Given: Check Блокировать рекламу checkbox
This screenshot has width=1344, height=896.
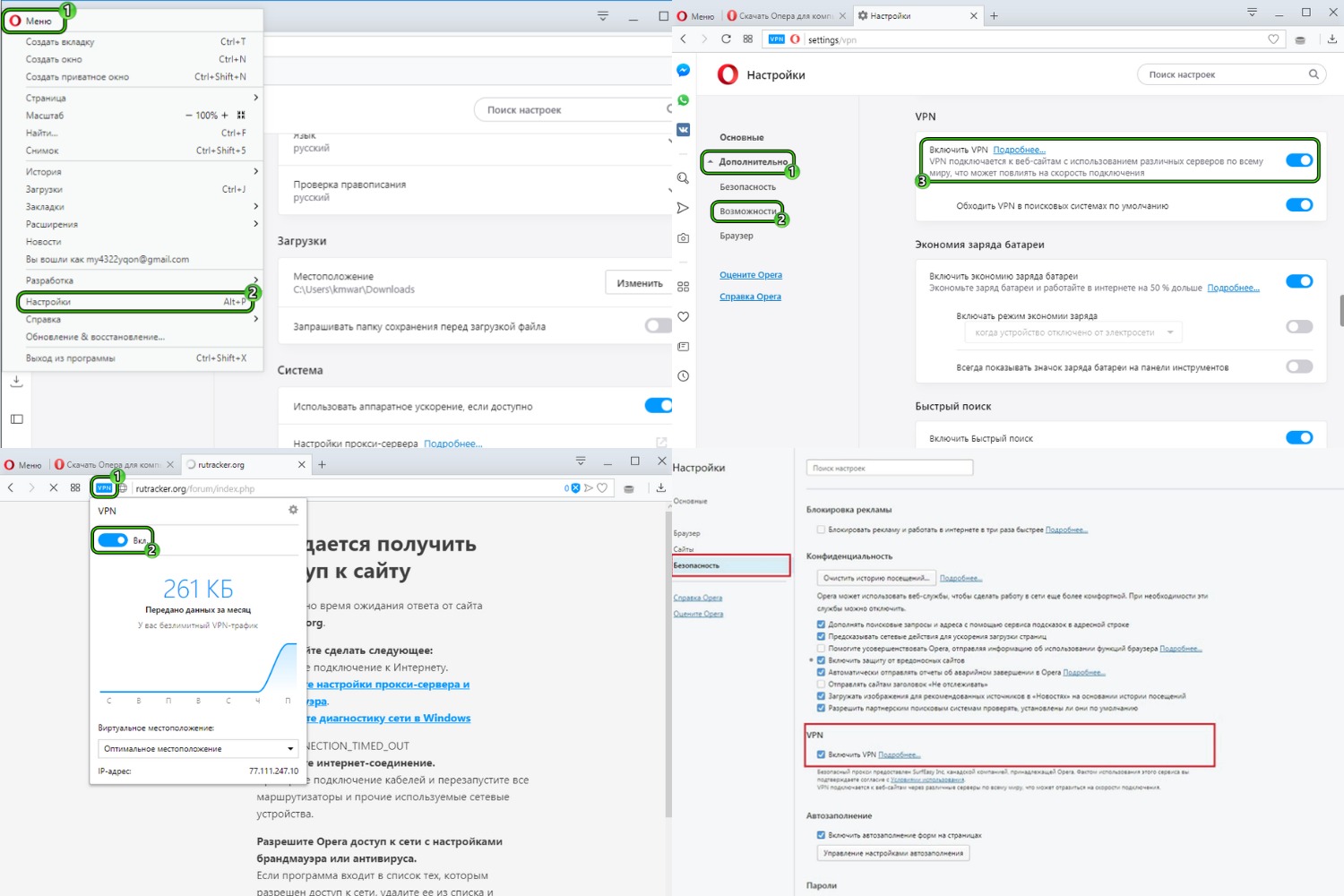Looking at the screenshot, I should coord(820,530).
